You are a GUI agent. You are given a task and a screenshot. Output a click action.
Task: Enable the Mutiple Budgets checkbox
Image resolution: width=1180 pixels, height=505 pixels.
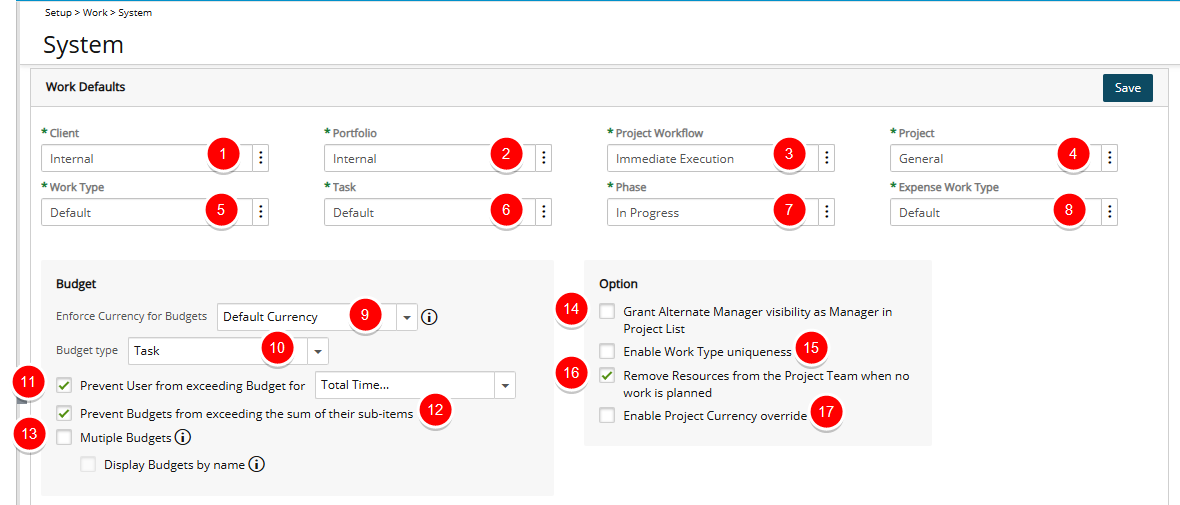click(x=64, y=437)
